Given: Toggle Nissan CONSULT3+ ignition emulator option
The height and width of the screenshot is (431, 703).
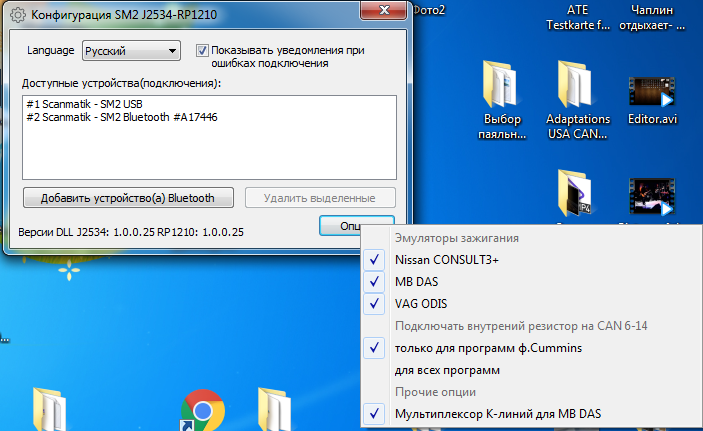Looking at the screenshot, I should point(531,260).
